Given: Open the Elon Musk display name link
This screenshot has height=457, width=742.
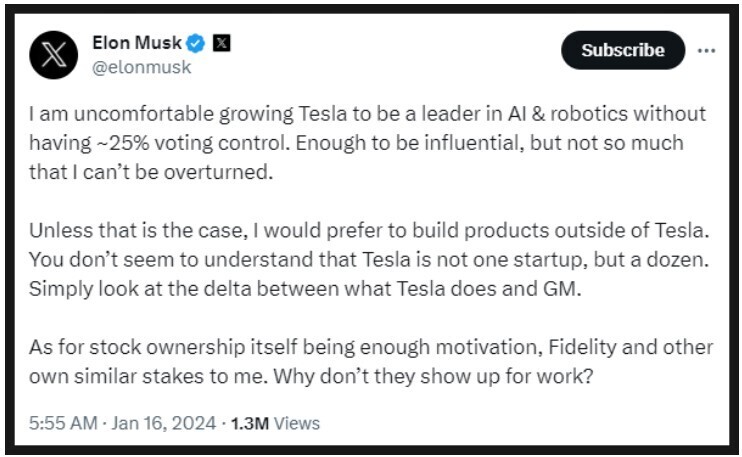Looking at the screenshot, I should [x=138, y=43].
